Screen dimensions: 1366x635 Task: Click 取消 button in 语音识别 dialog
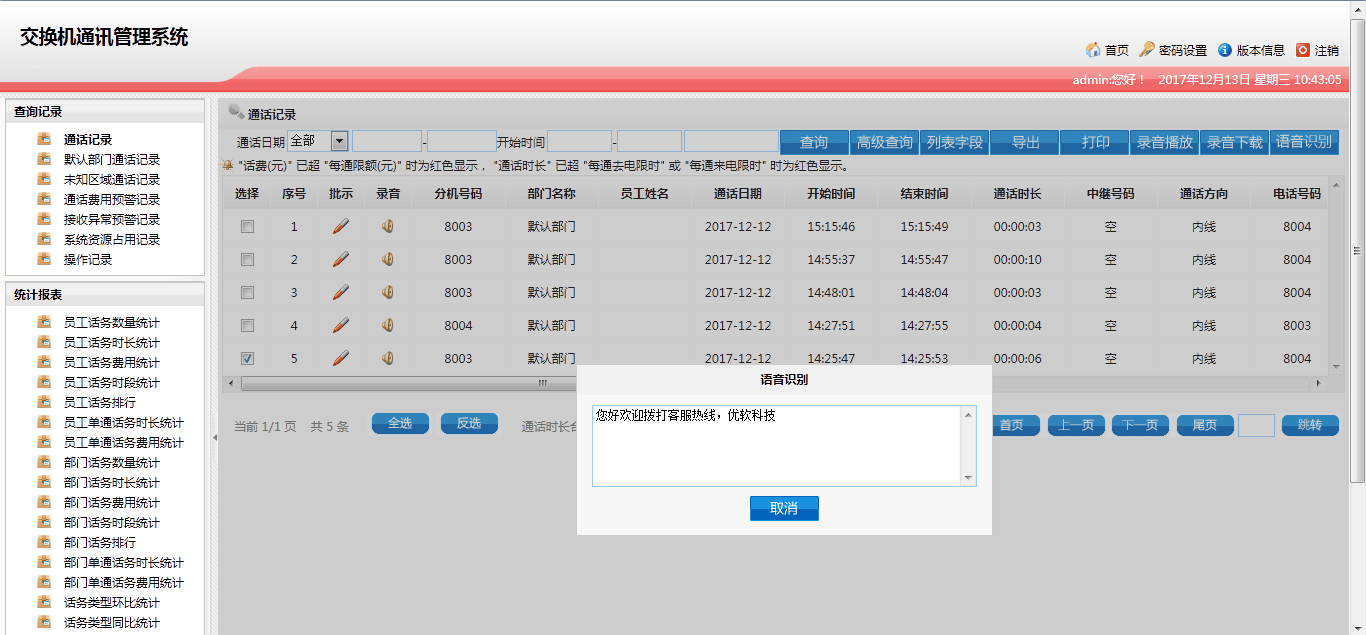pyautogui.click(x=784, y=508)
